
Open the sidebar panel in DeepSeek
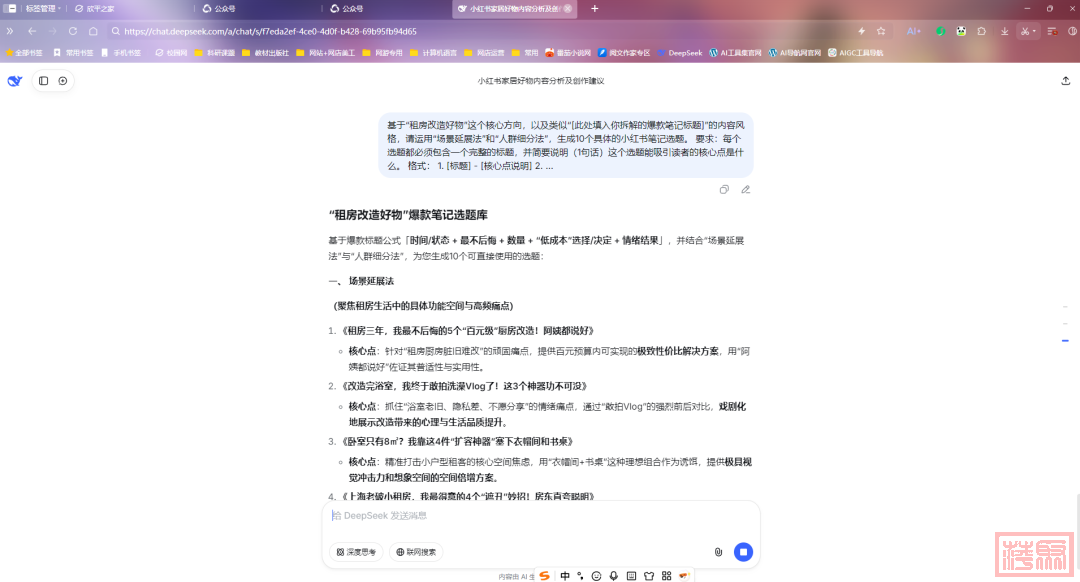pyautogui.click(x=43, y=81)
